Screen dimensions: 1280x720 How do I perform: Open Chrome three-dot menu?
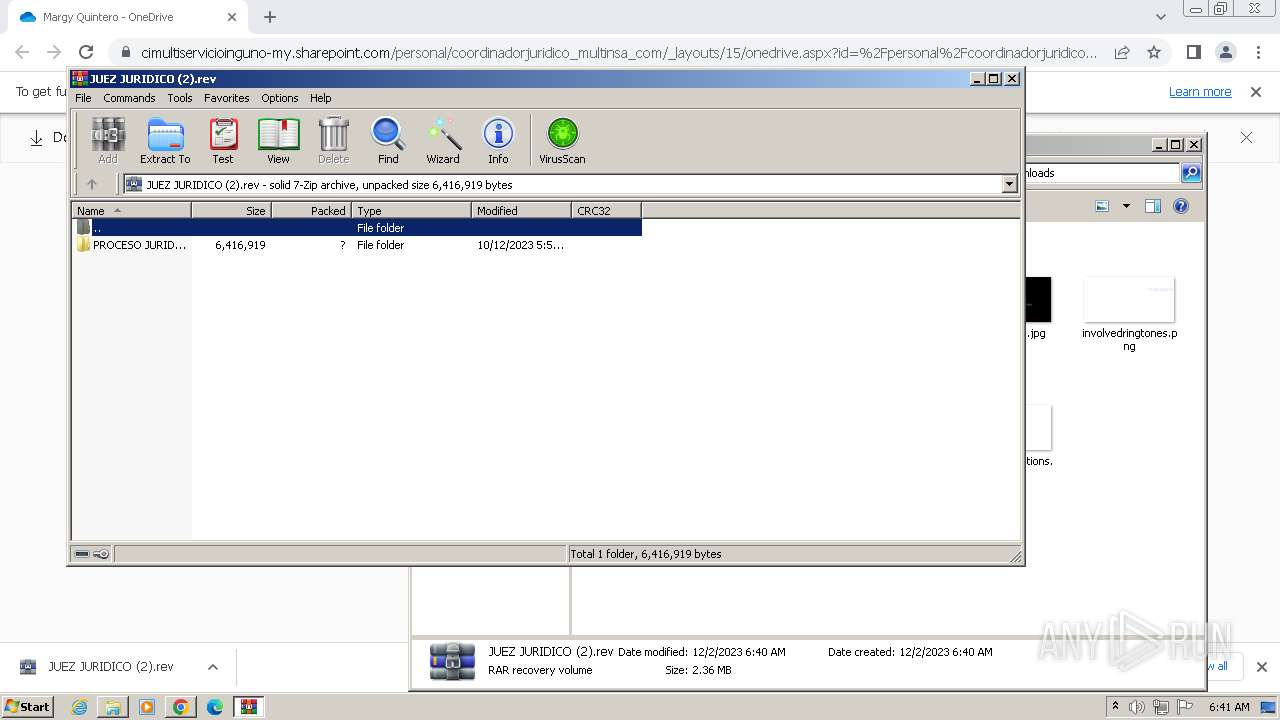pyautogui.click(x=1257, y=52)
